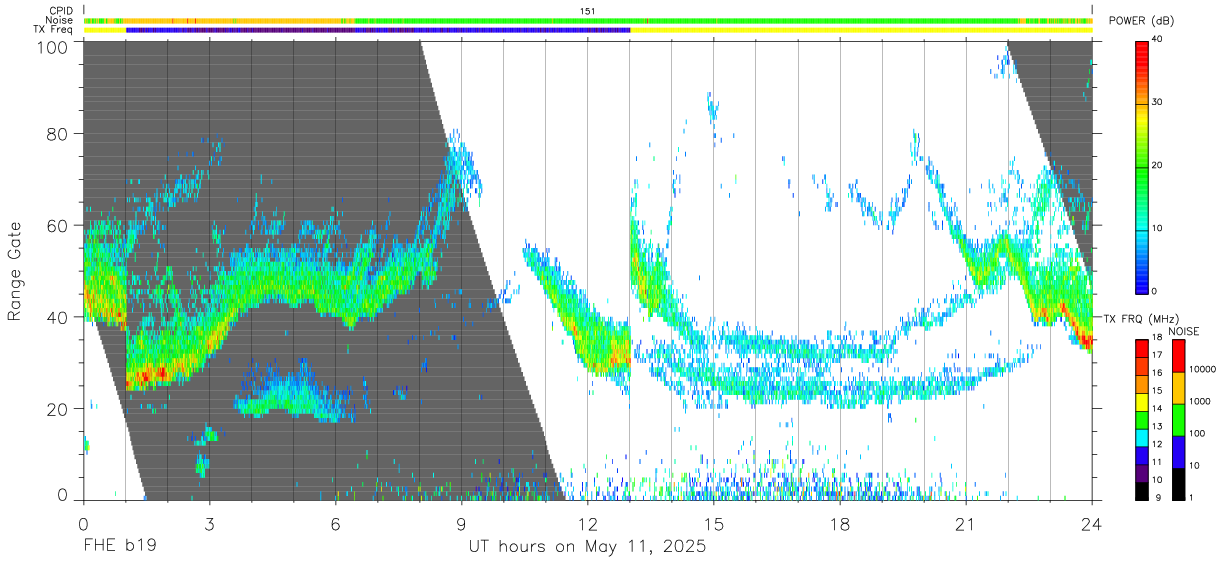Click range gate tick 40
The image size is (1228, 567).
(x=58, y=317)
